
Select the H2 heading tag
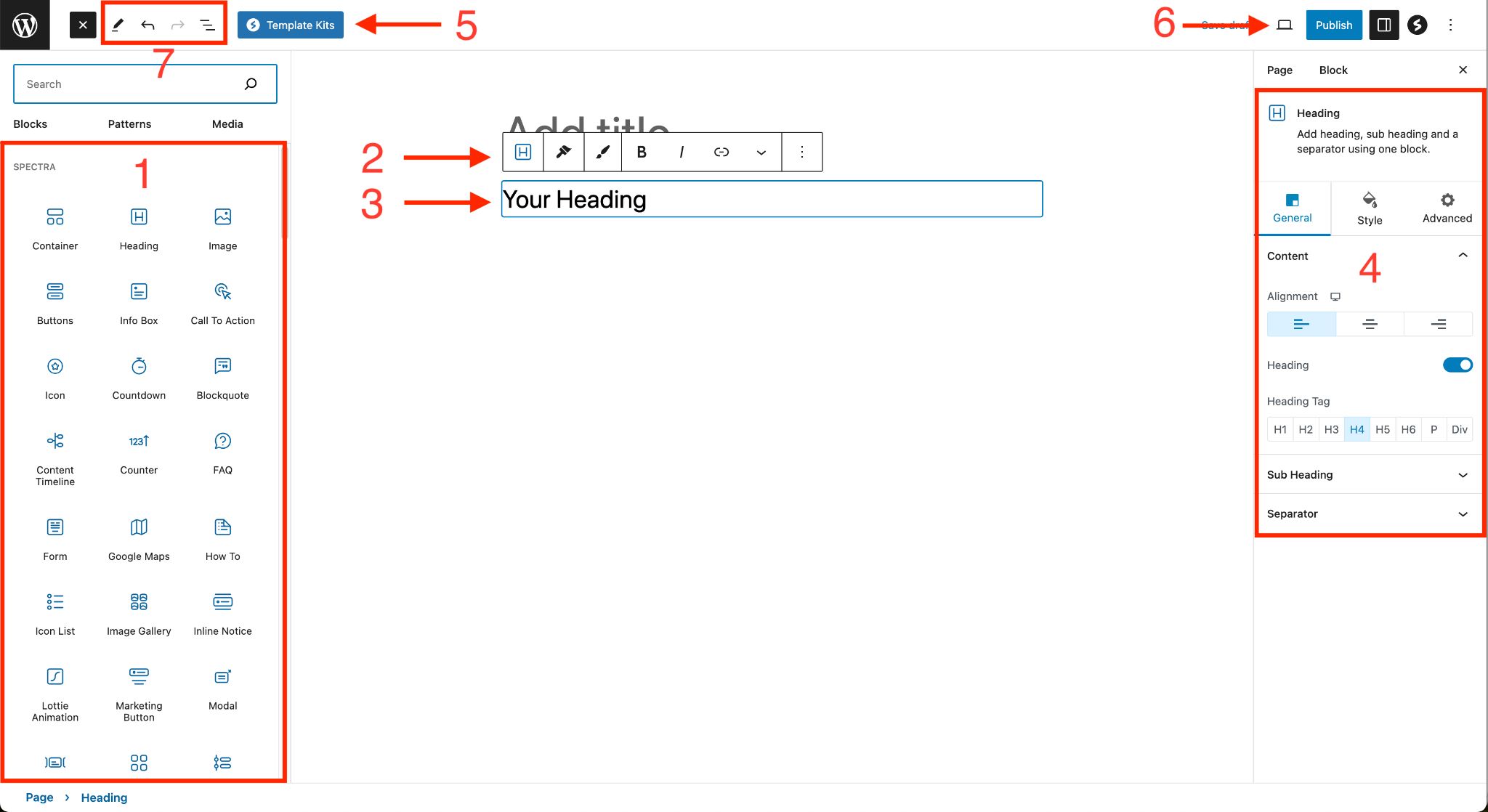(x=1305, y=429)
